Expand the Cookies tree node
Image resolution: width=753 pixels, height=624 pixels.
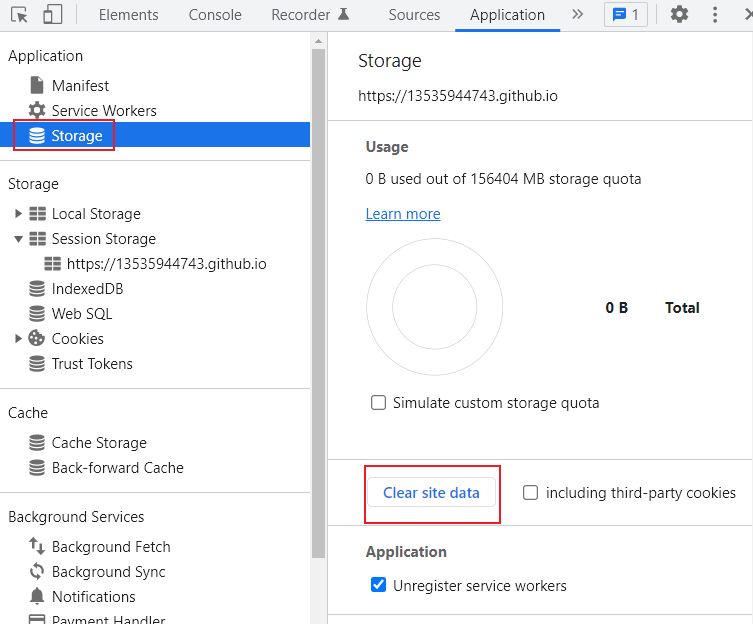click(18, 339)
